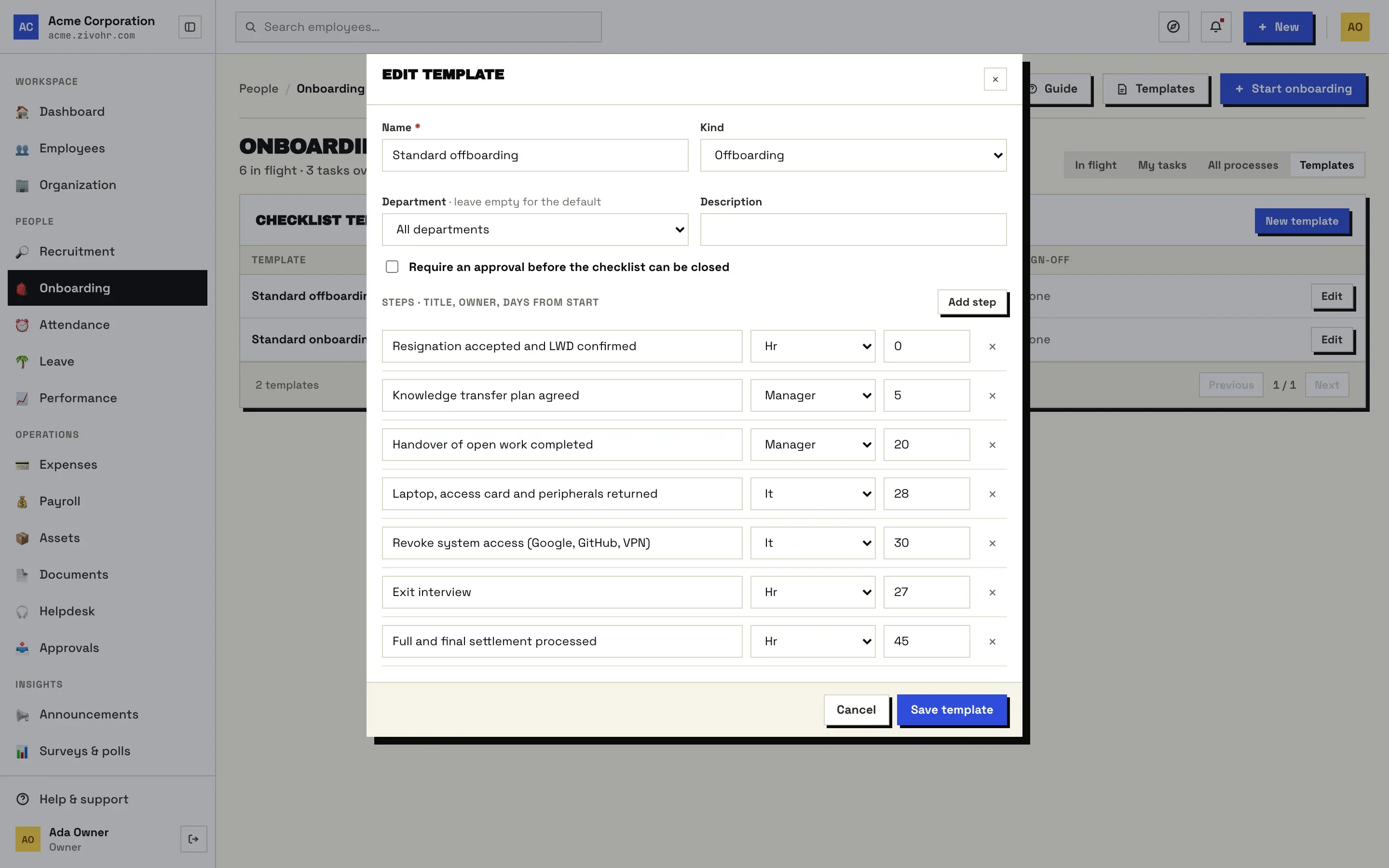
Task: Remove the 'Resignation accepted and LWD confirmed' step
Action: click(x=992, y=346)
